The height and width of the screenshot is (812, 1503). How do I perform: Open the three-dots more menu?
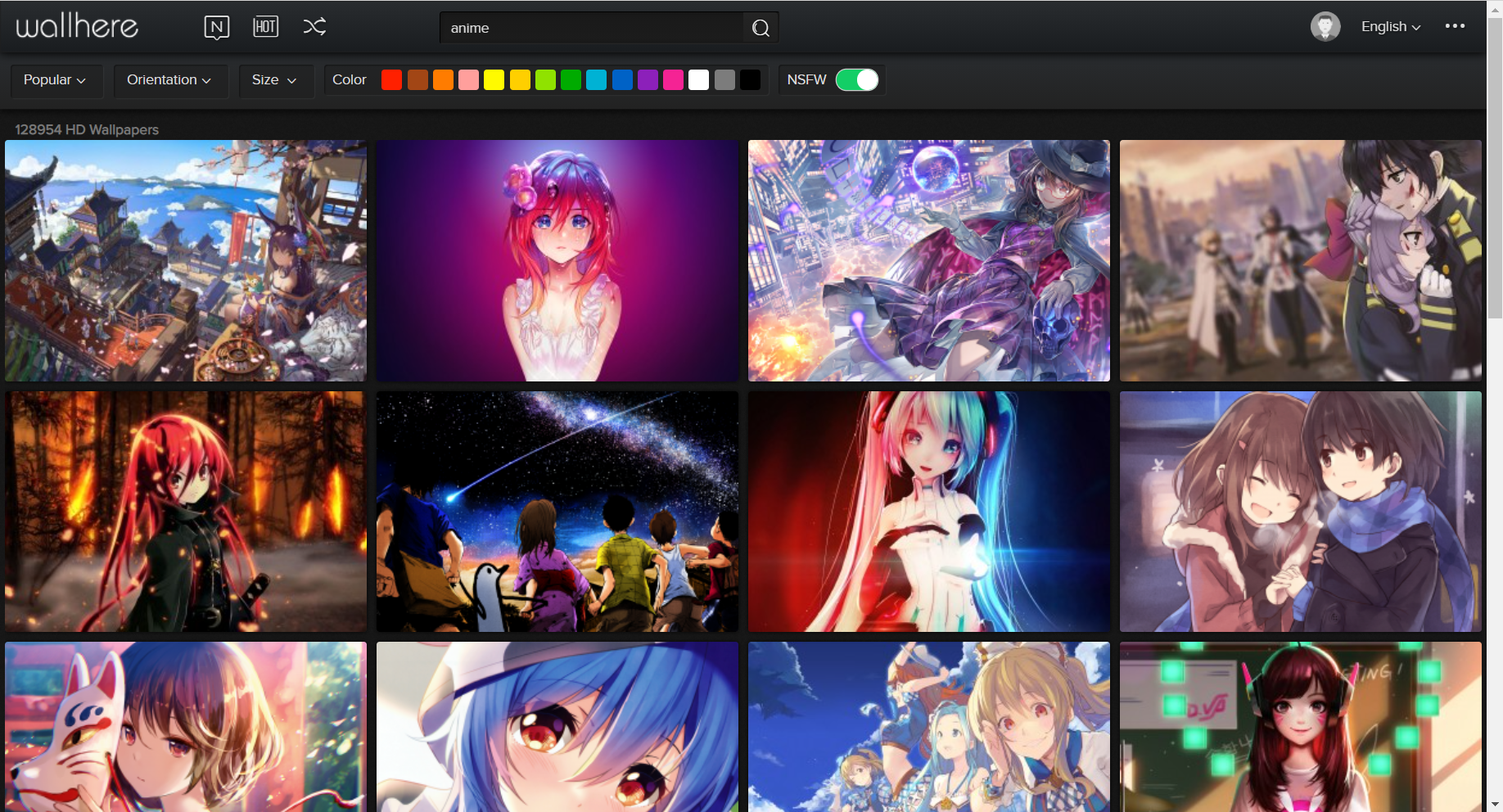1455,26
